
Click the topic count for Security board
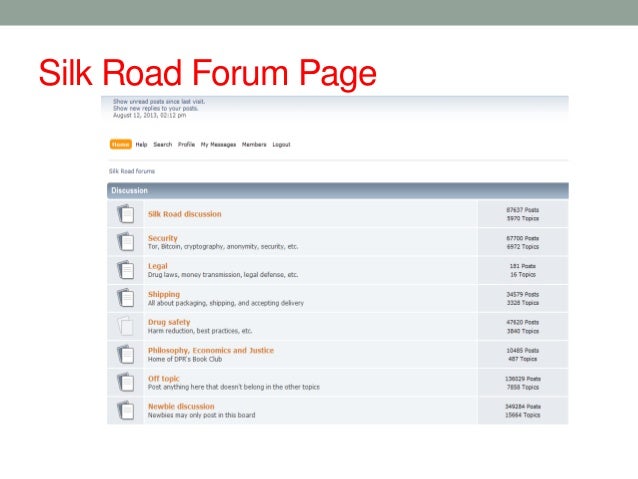[523, 247]
